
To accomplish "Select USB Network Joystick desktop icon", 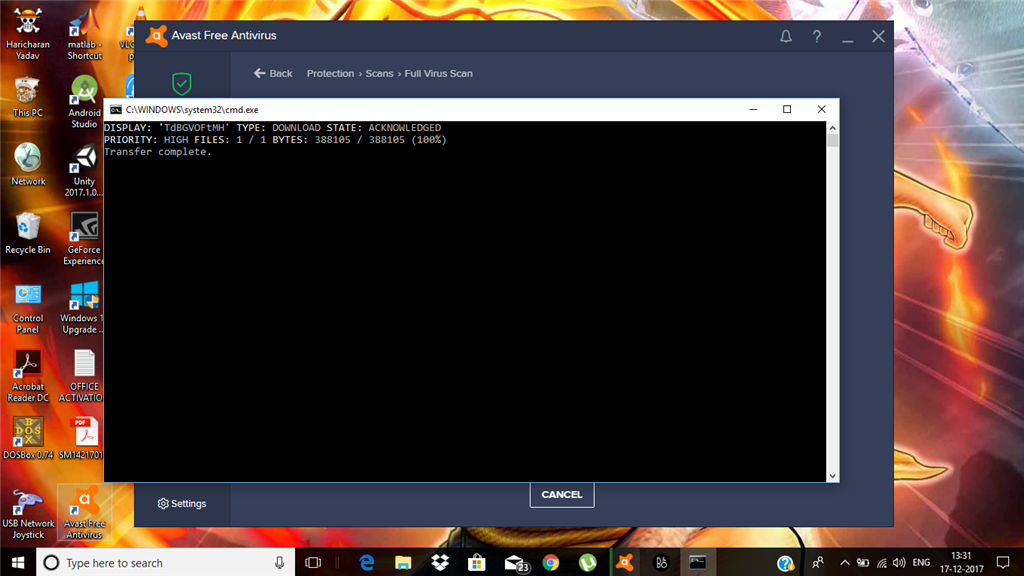I will (x=27, y=515).
